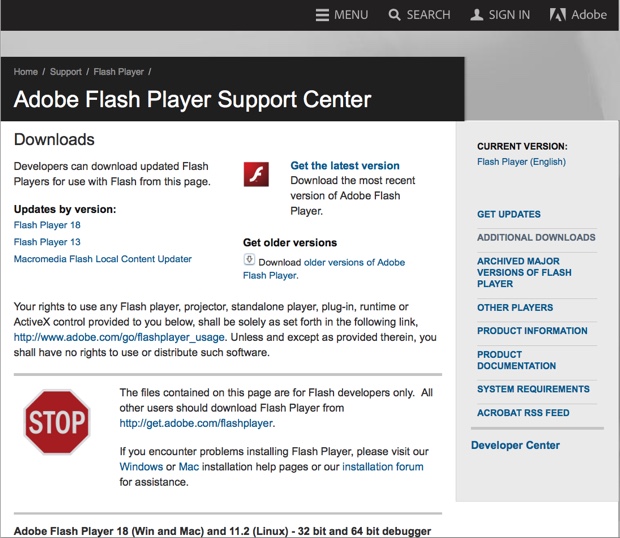Viewport: 620px width, 538px height.
Task: Open the Flash Player 13 update link
Action: point(47,242)
